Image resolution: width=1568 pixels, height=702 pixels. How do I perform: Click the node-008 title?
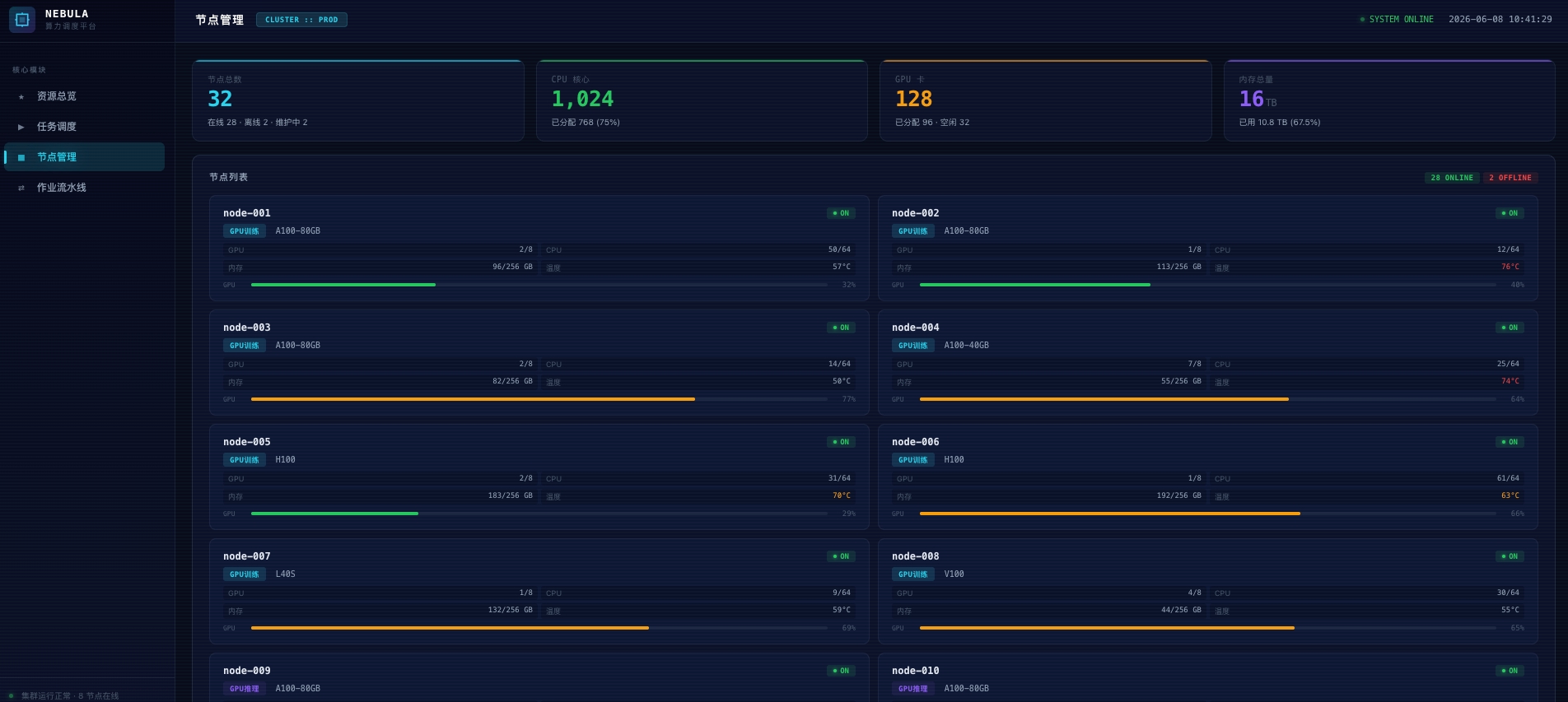click(x=916, y=556)
